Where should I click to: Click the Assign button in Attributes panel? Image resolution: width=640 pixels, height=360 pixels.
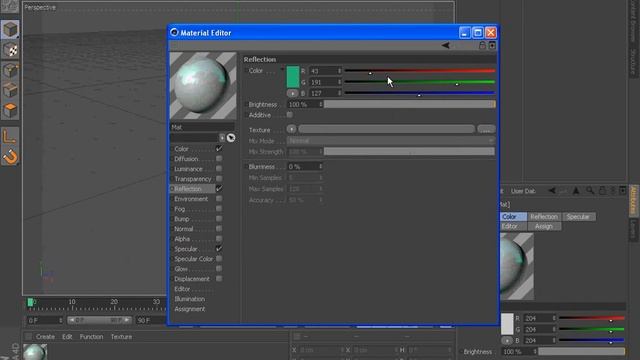(544, 226)
